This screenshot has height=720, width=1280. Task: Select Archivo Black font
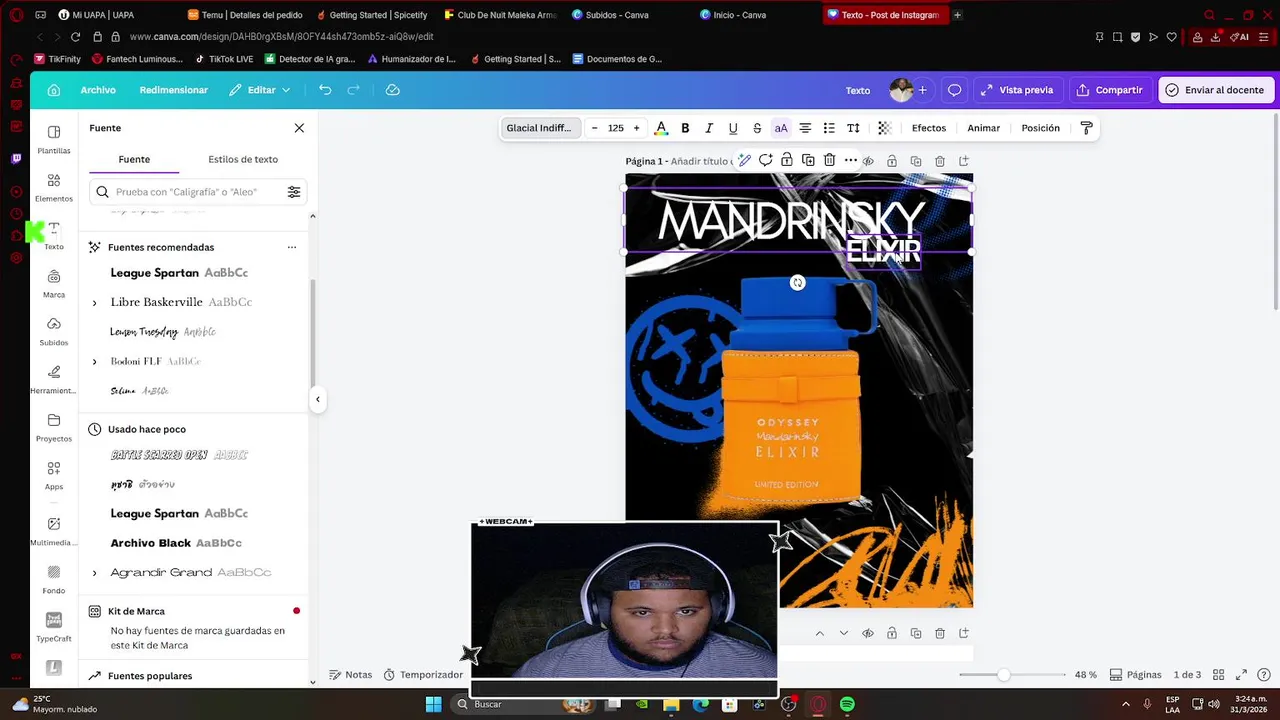[x=176, y=543]
